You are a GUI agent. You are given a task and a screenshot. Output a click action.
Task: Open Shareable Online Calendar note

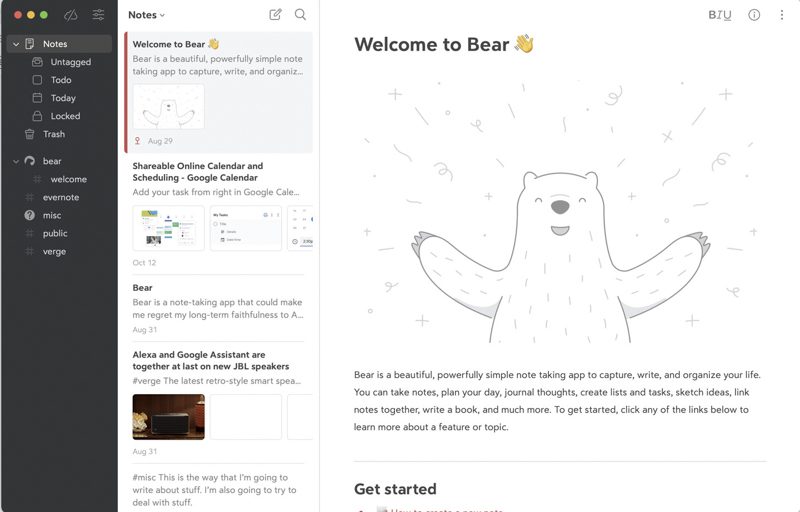219,214
